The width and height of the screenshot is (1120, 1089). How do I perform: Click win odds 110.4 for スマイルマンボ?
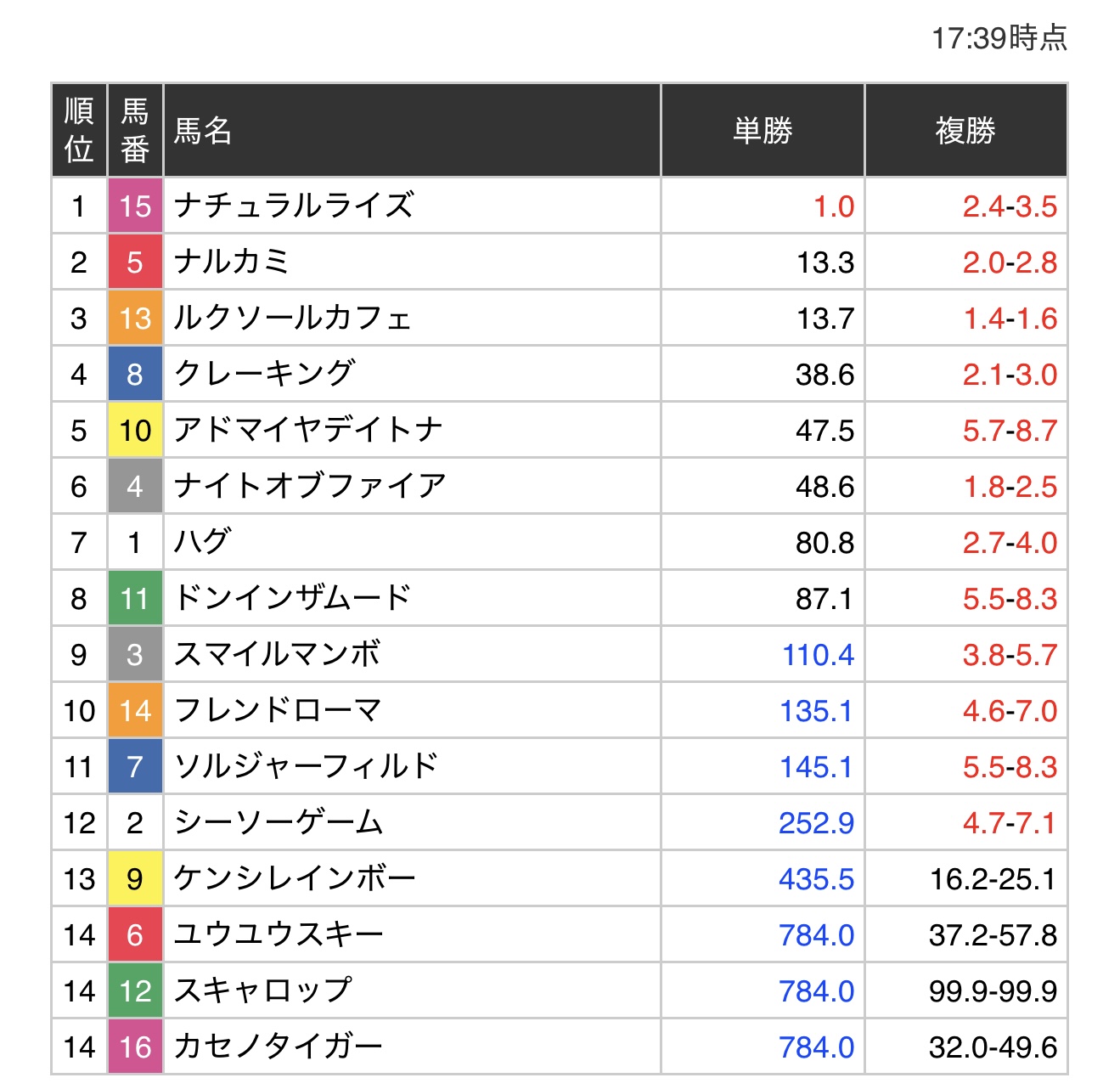point(818,655)
